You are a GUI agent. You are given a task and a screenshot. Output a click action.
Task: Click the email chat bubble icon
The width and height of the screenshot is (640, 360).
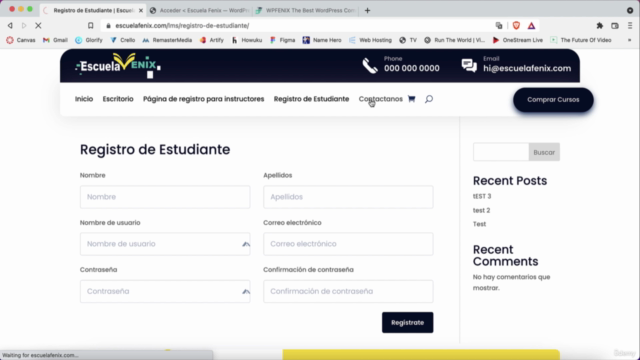click(469, 65)
